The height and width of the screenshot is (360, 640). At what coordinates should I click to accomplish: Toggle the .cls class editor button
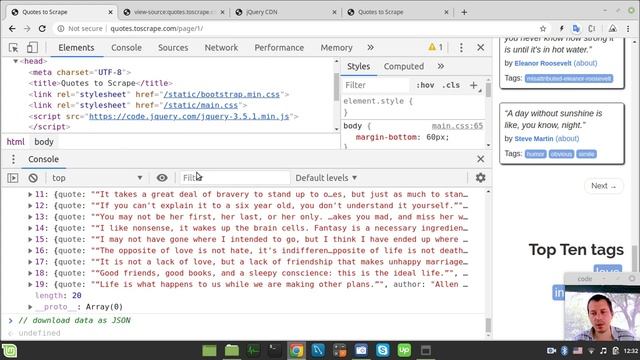[x=451, y=85]
